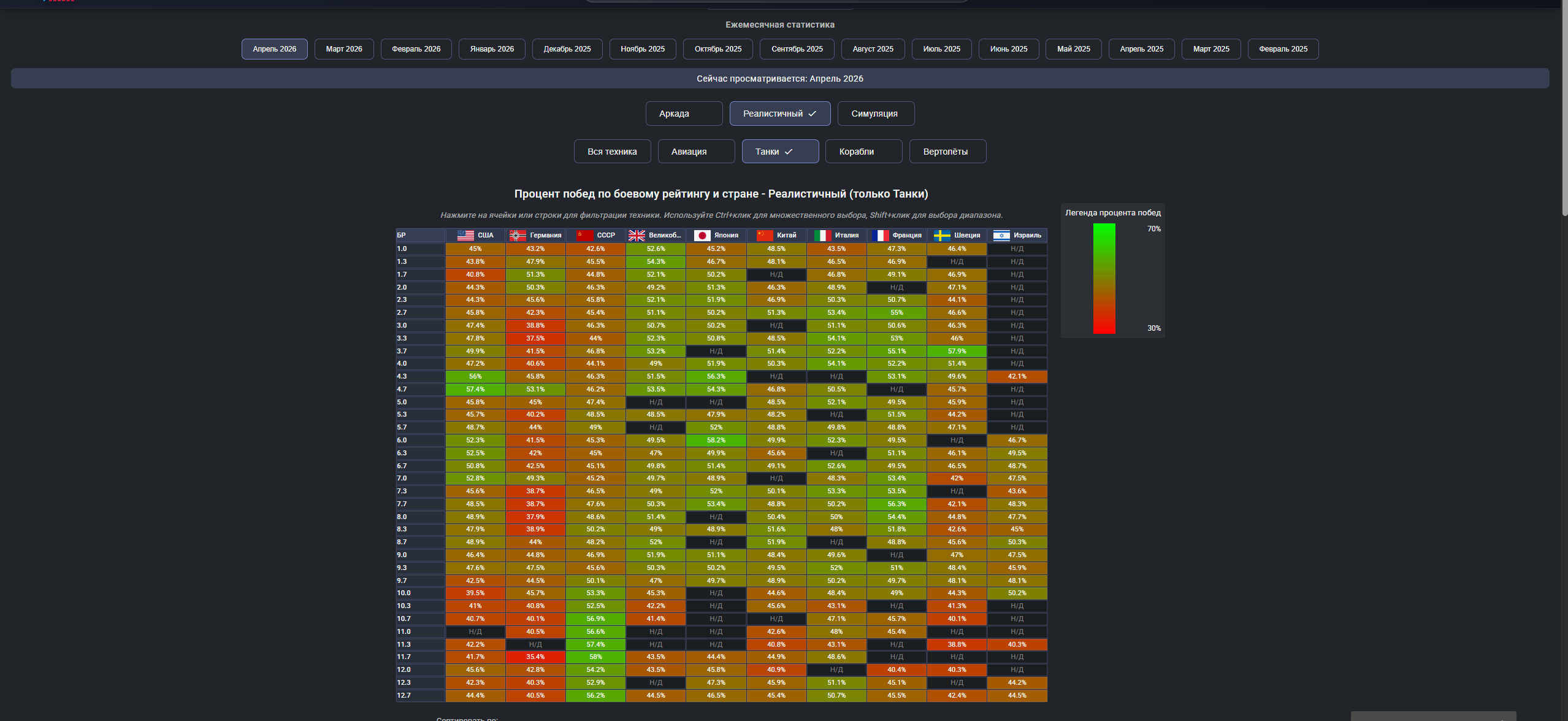Switch to Март 2026 statistics
Viewport: 1568px width, 721px height.
point(344,49)
